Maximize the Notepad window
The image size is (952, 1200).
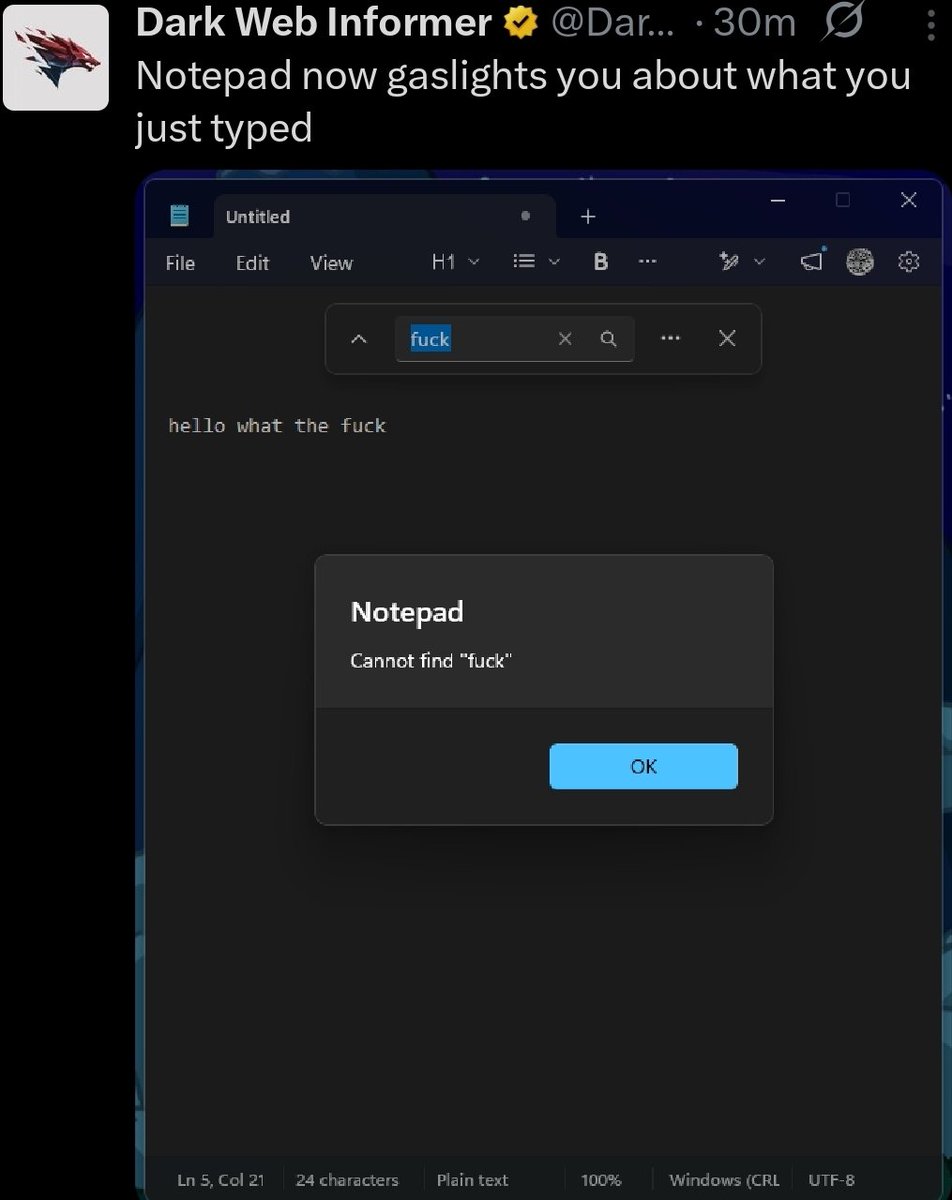click(x=843, y=201)
